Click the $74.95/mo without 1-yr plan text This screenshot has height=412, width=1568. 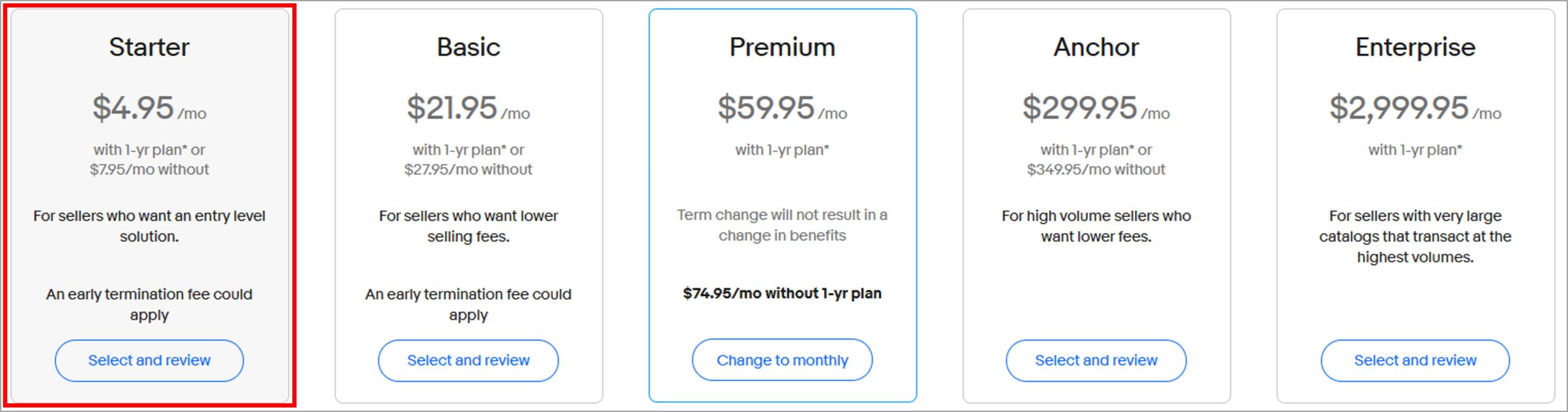pyautogui.click(x=782, y=293)
